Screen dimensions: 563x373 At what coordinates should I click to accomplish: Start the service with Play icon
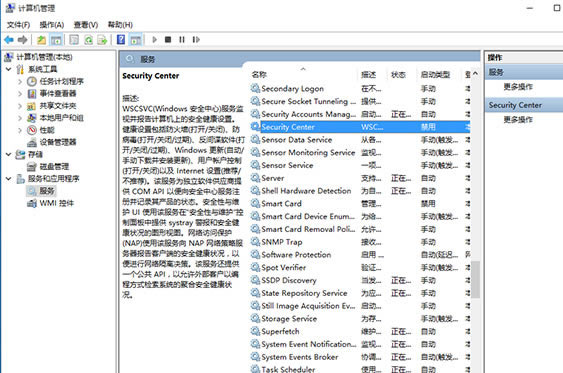(x=154, y=39)
